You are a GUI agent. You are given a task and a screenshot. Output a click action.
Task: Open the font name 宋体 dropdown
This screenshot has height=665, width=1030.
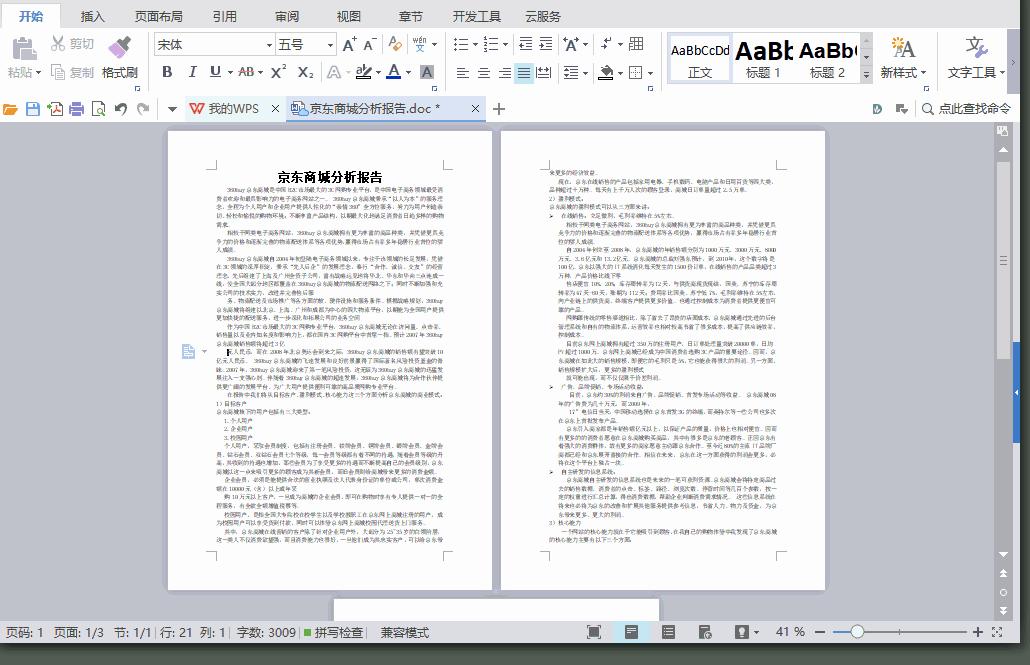(269, 45)
